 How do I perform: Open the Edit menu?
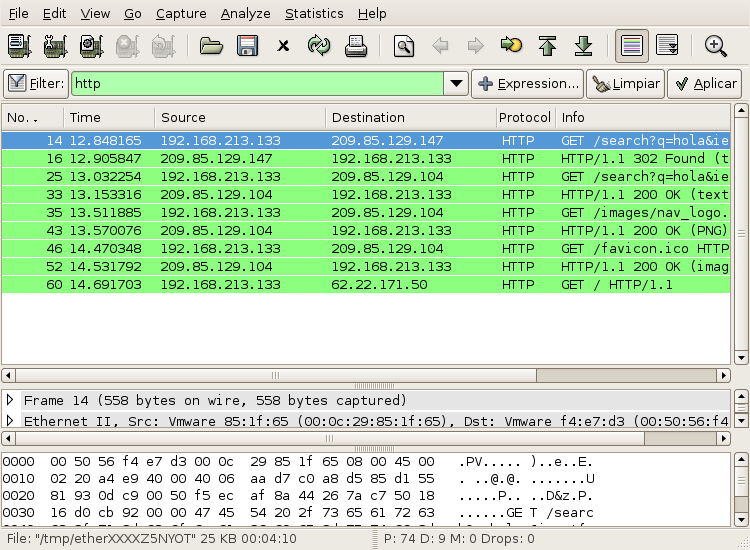pos(55,13)
